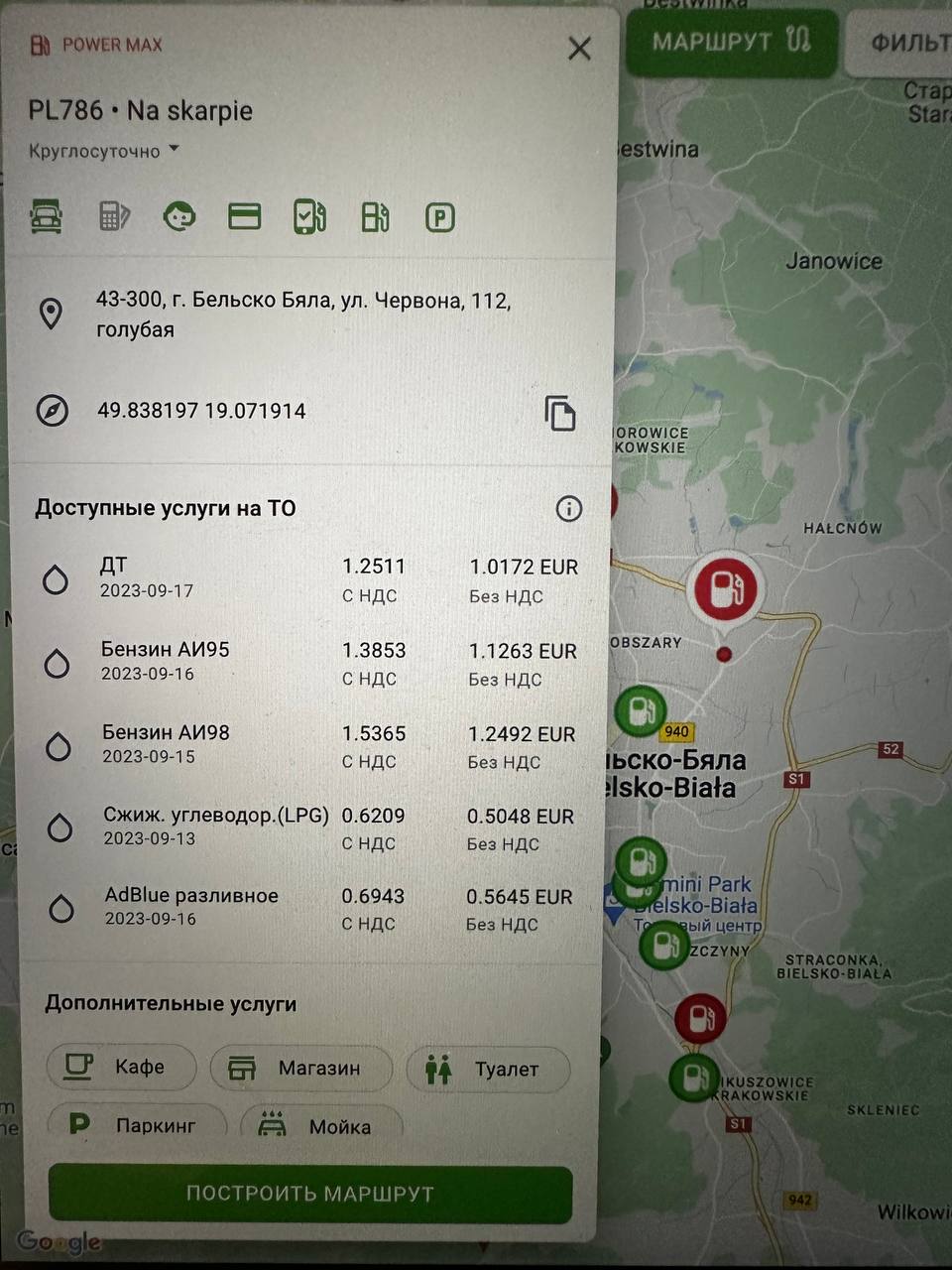Click the green parking P icon
The height and width of the screenshot is (1270, 952).
439,217
